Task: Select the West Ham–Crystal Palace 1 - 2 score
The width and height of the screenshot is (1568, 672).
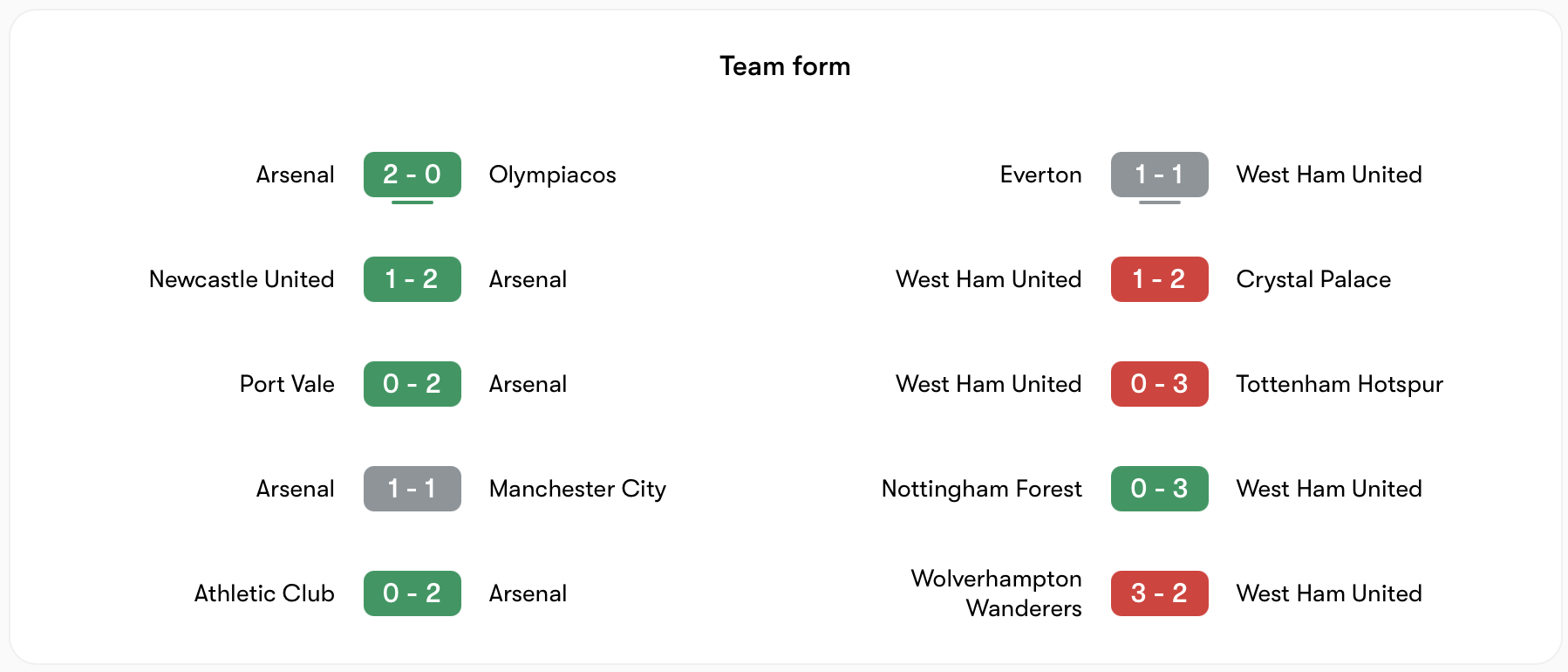Action: pyautogui.click(x=1159, y=279)
